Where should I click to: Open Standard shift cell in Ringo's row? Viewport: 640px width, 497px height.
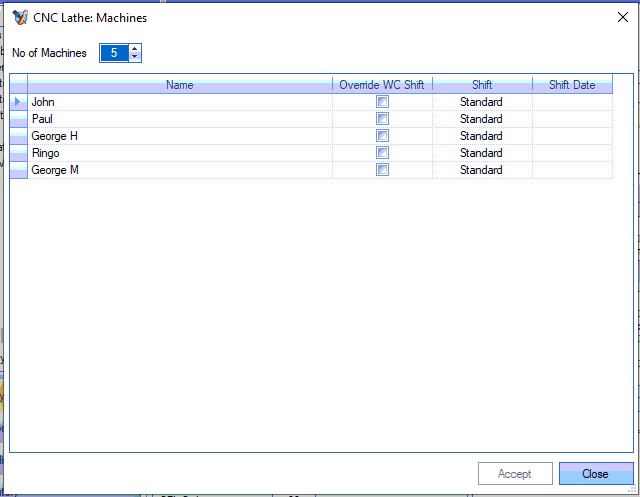(482, 153)
